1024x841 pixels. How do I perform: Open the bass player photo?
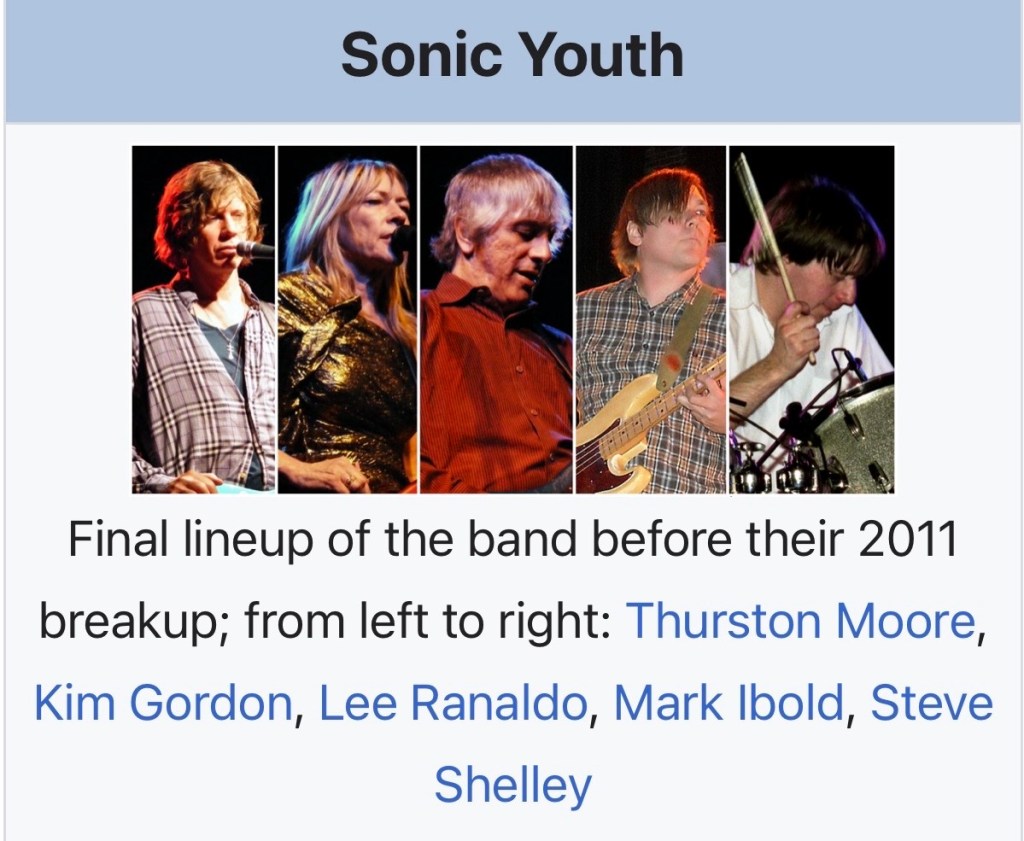[651, 320]
